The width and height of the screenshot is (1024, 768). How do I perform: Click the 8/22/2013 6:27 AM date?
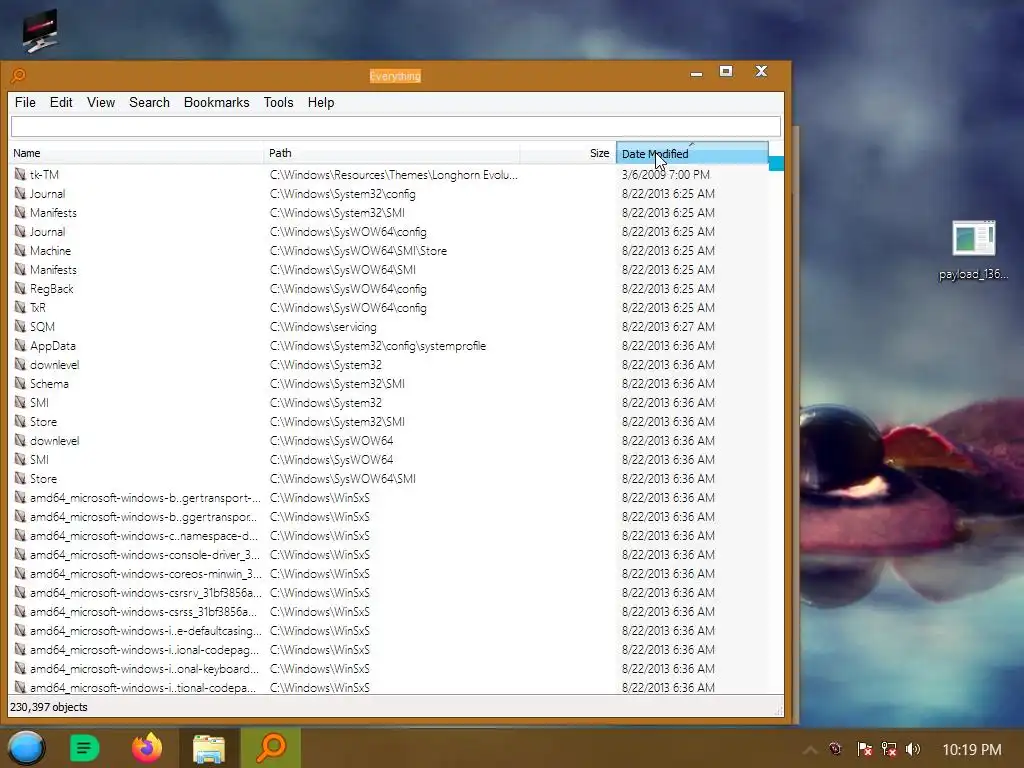(x=668, y=327)
